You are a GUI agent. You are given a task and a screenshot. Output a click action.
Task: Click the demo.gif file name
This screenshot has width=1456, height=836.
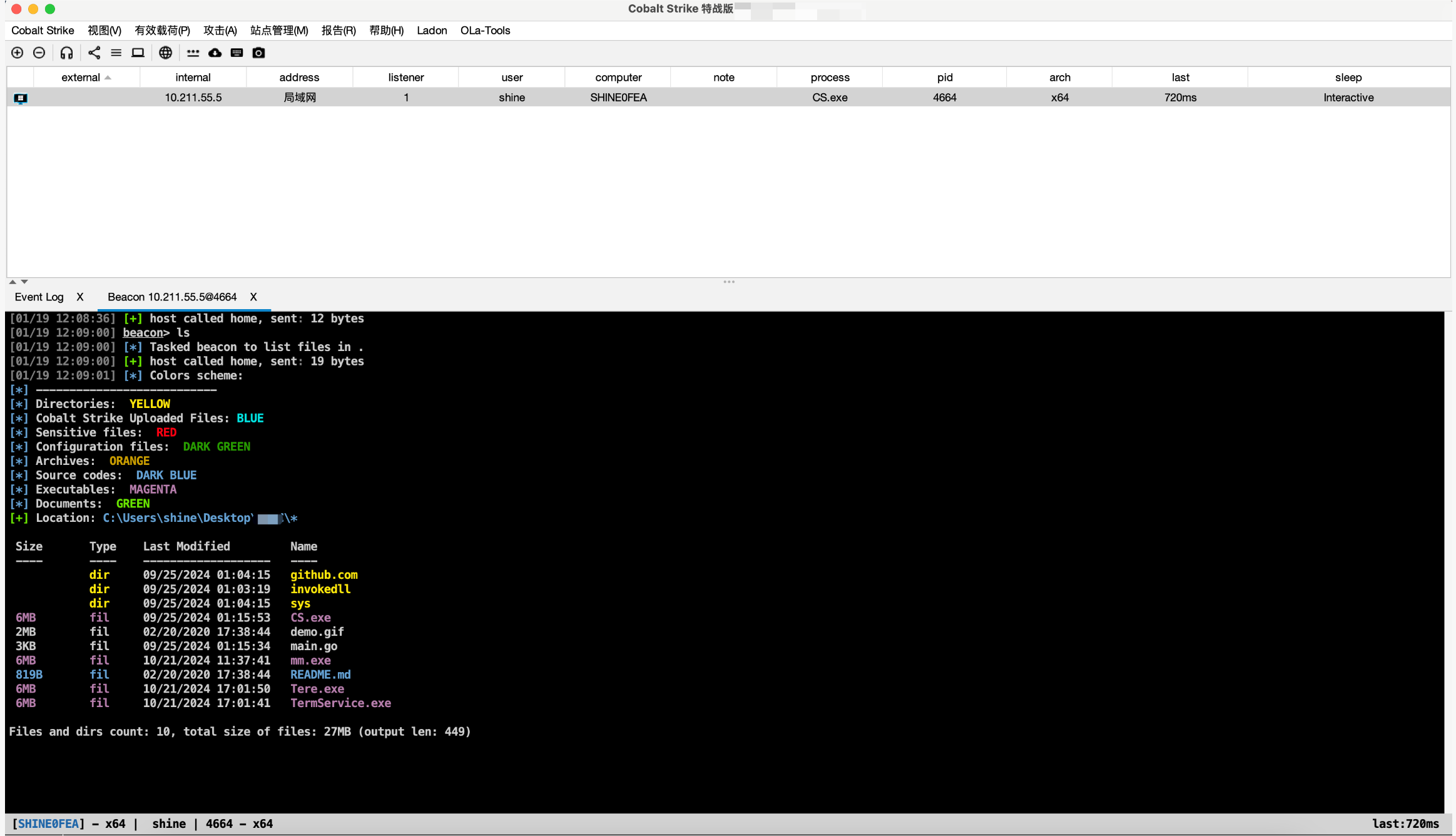[x=317, y=632]
